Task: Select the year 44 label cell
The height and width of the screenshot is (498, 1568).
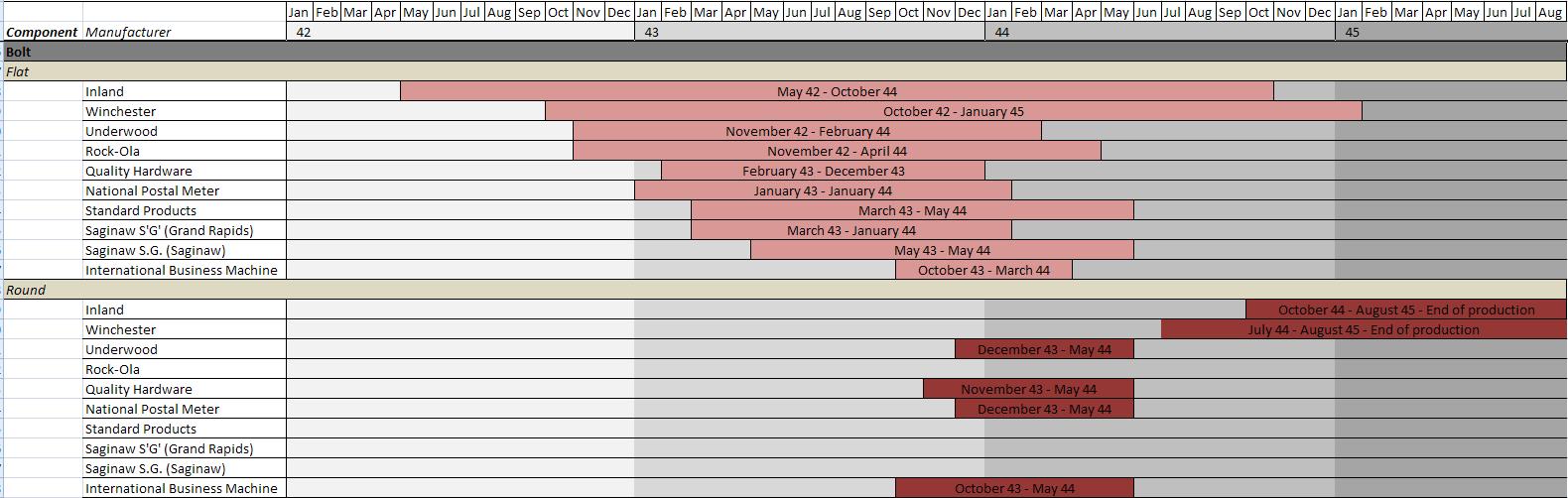Action: (x=1160, y=32)
